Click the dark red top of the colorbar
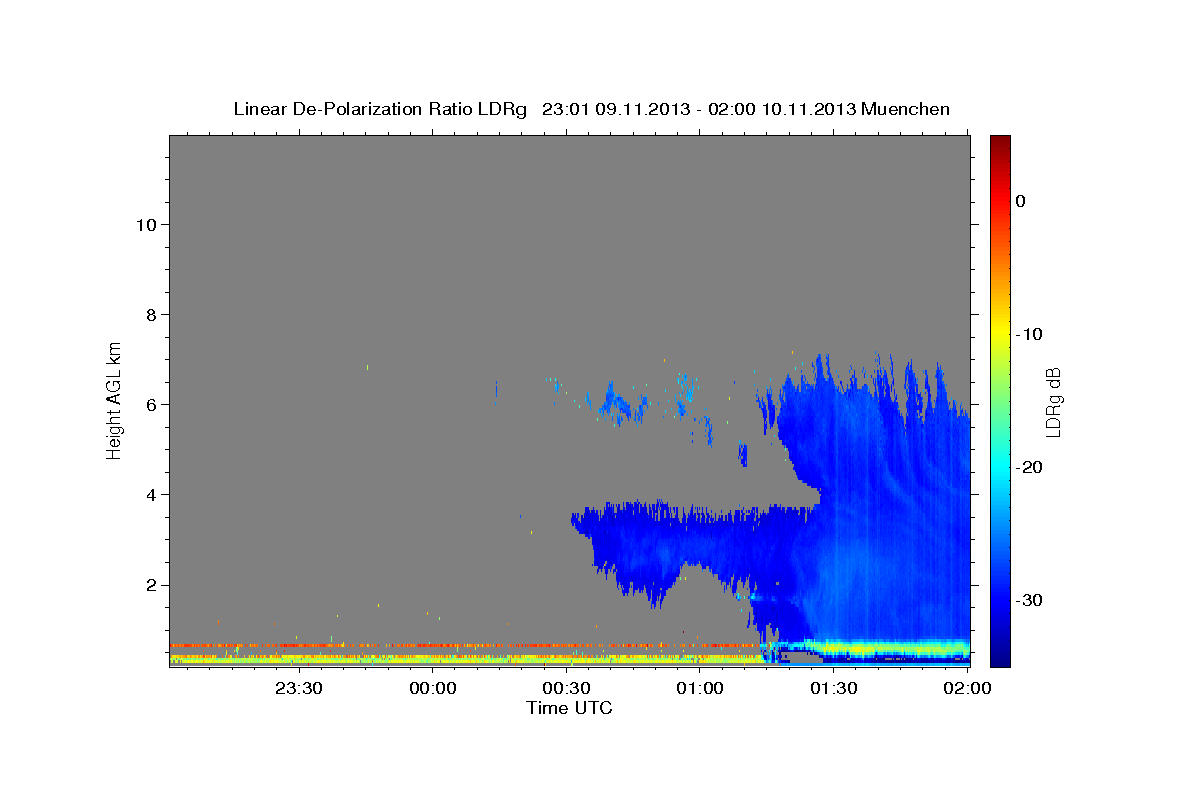 click(1000, 142)
